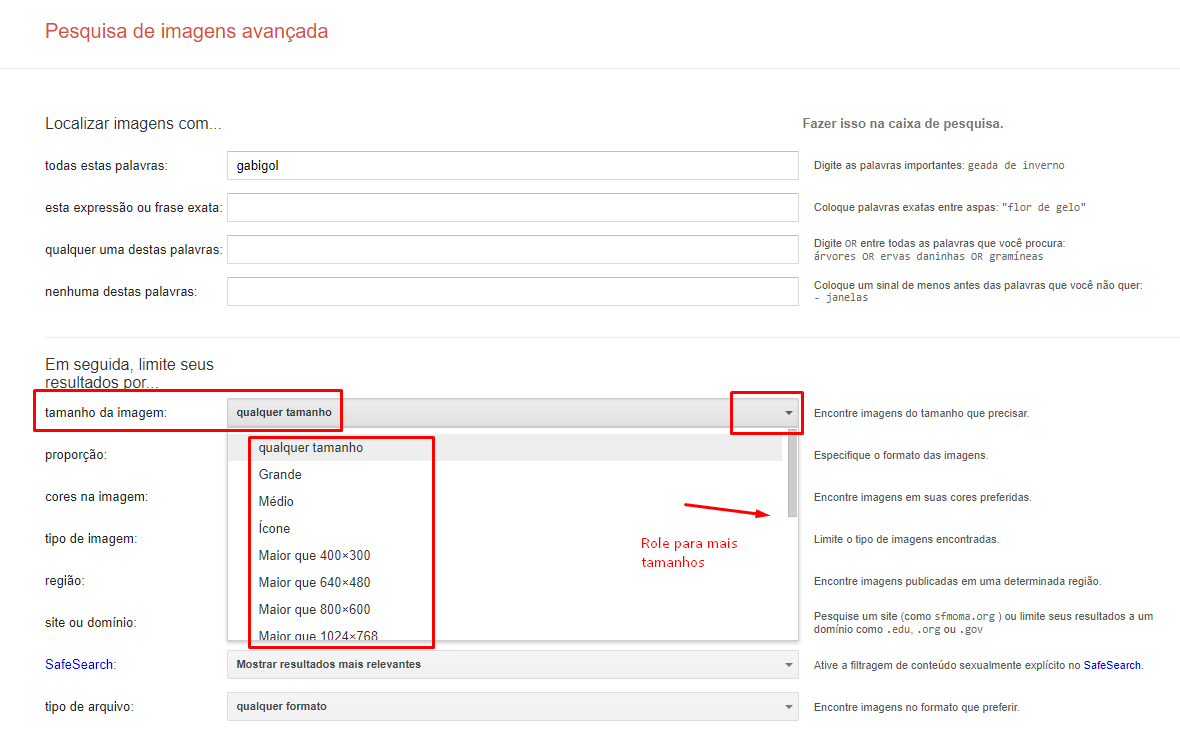Viewport: 1180px width, 731px height.
Task: Click the 'proporção:' label
Action: 76,455
